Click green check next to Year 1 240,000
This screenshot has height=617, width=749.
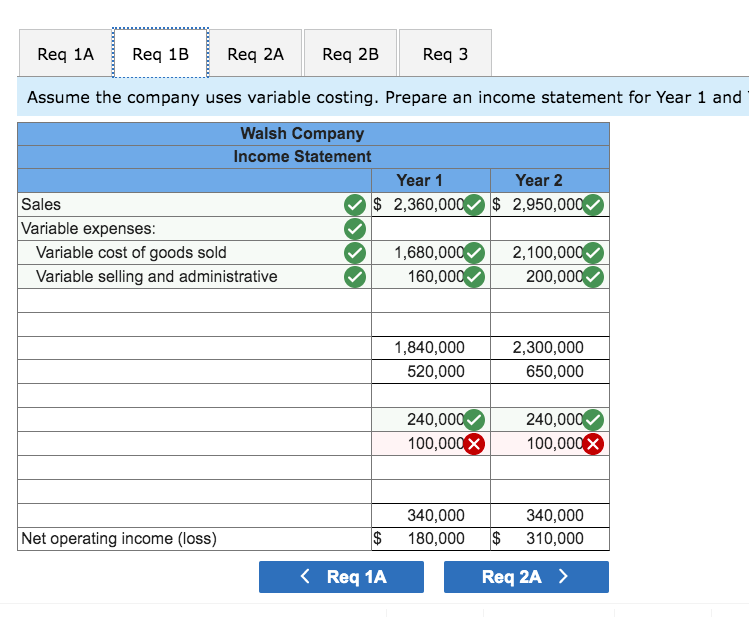click(474, 420)
